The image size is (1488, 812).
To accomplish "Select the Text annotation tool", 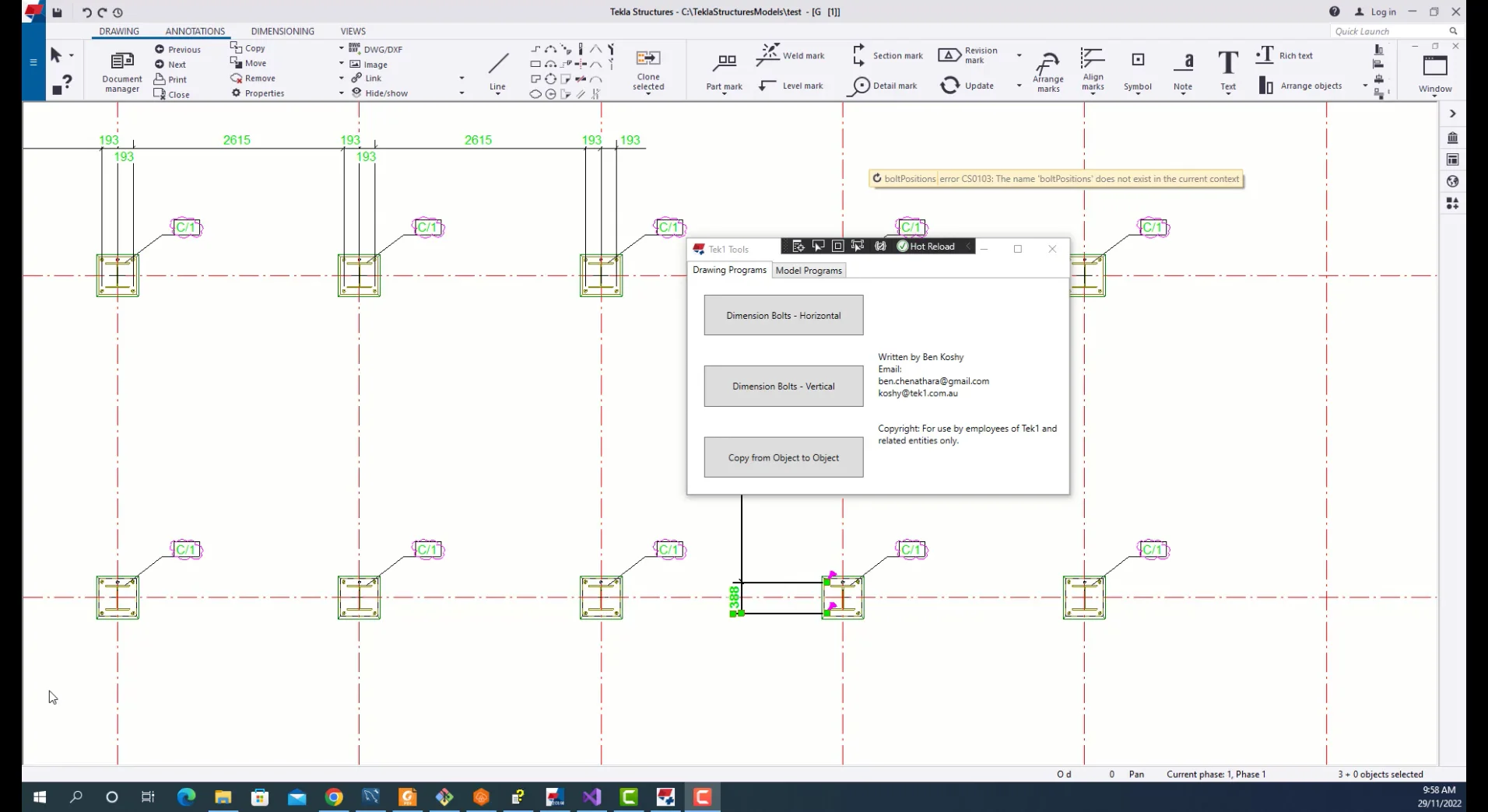I will point(1228,71).
